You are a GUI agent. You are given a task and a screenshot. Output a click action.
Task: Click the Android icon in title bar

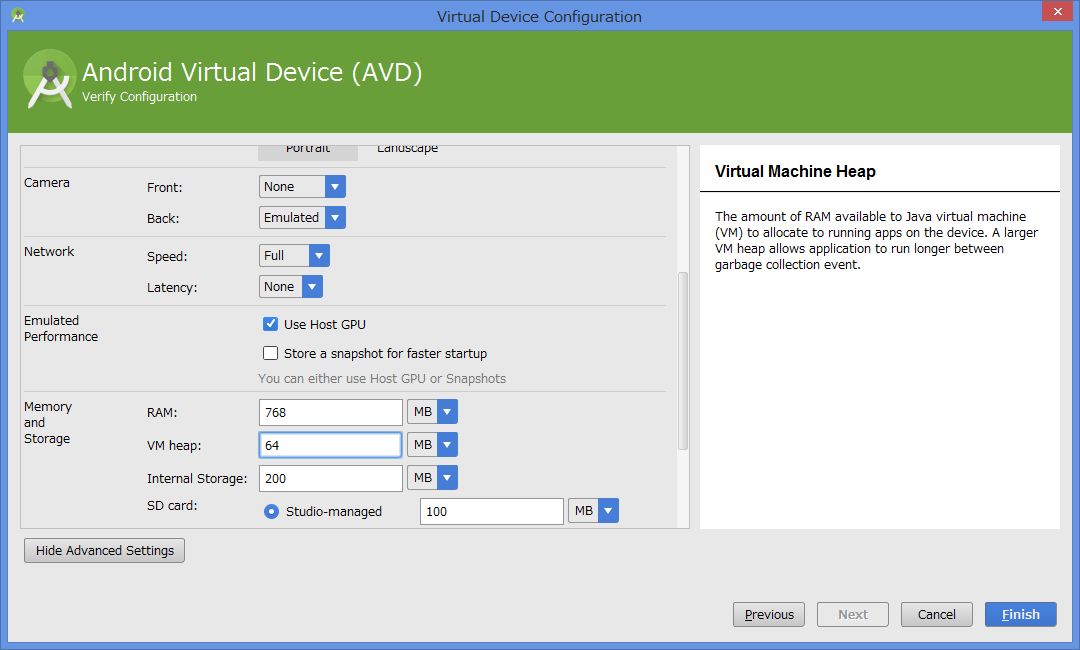[x=18, y=15]
